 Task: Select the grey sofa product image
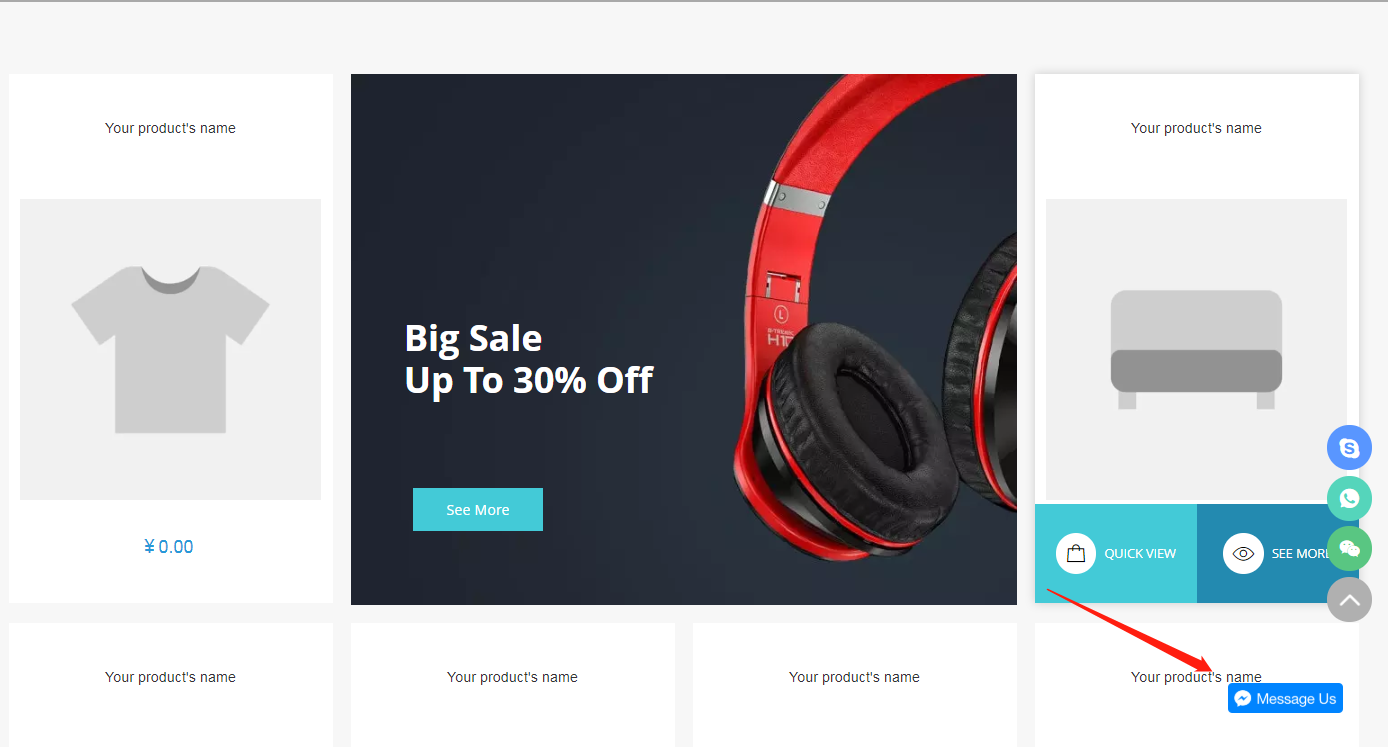pos(1196,349)
